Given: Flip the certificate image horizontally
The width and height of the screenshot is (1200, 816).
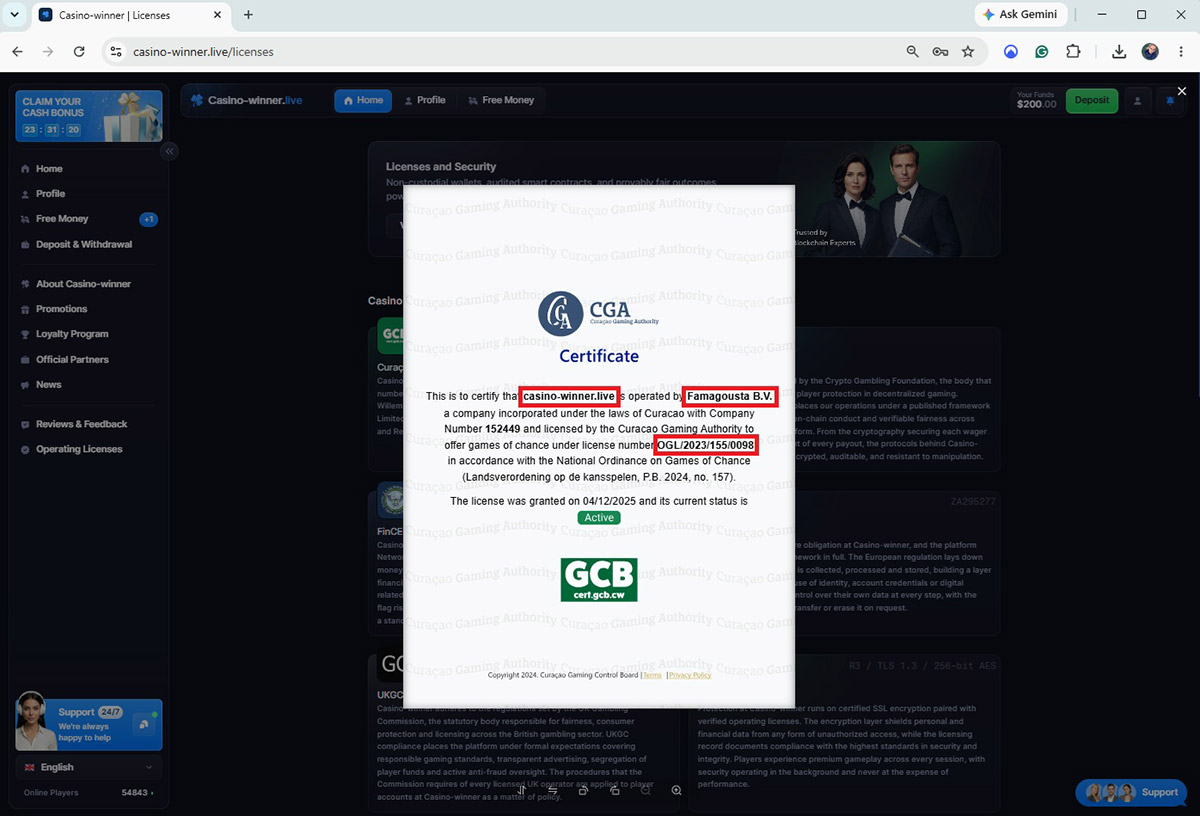Looking at the screenshot, I should tap(553, 790).
